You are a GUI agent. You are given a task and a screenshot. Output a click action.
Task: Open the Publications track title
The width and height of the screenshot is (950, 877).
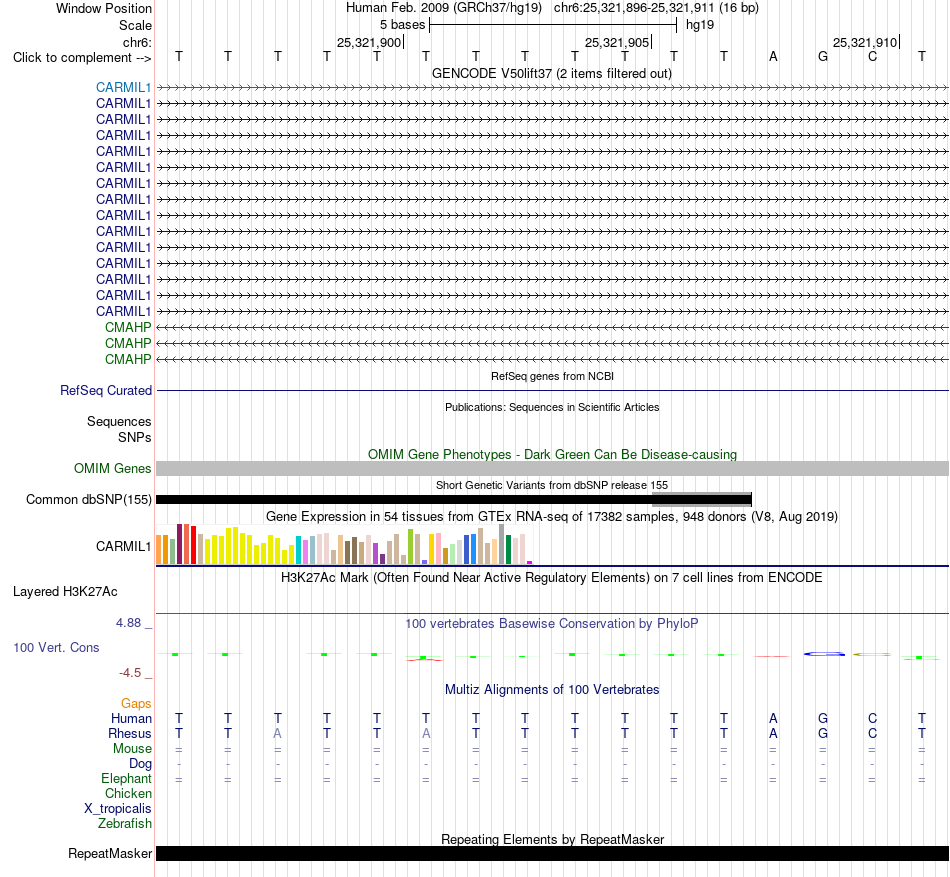point(552,407)
